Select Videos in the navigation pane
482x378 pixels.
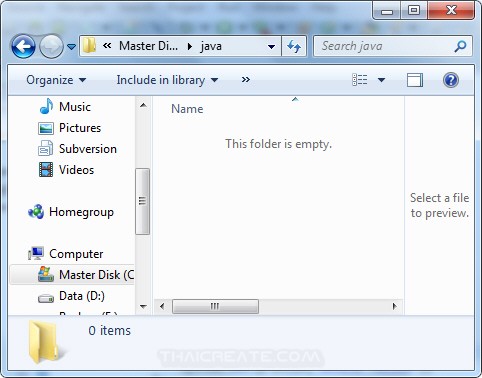pyautogui.click(x=76, y=170)
